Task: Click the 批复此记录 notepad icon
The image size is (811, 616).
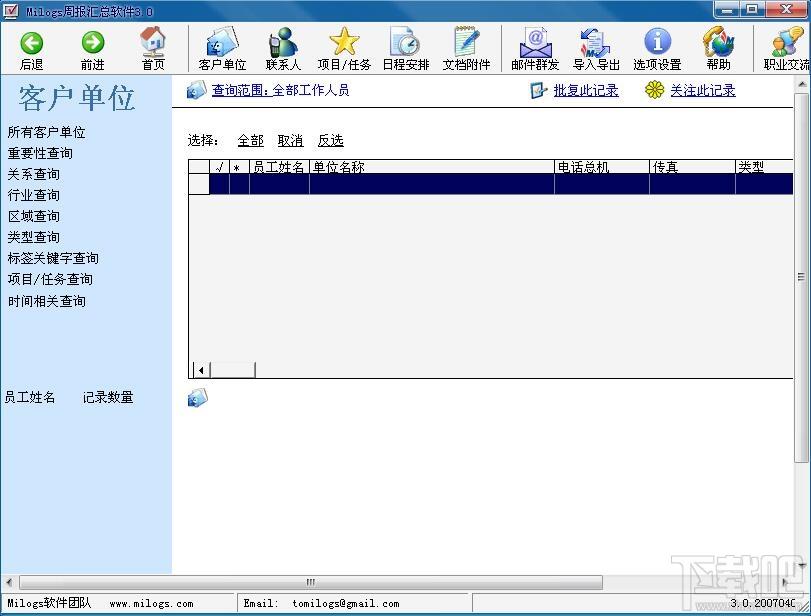Action: pos(538,91)
